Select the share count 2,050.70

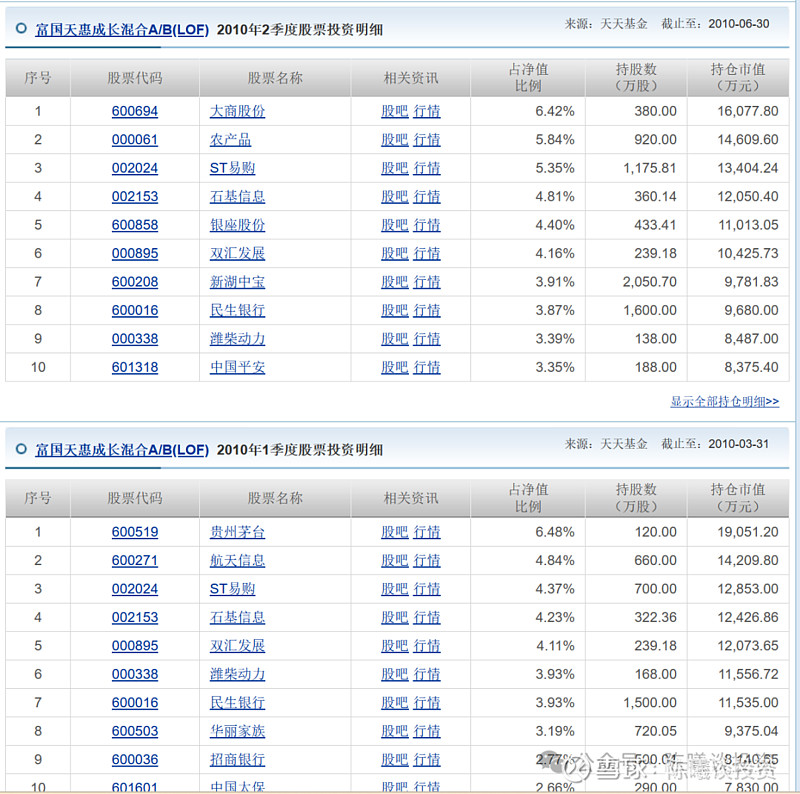649,282
